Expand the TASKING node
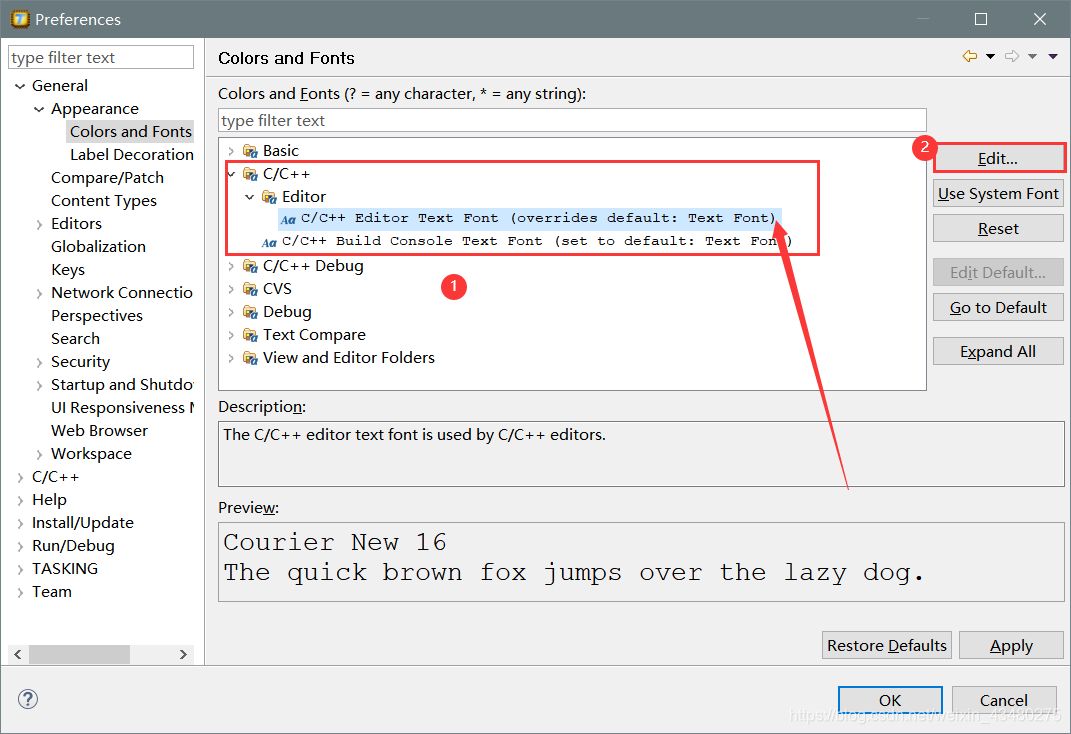The width and height of the screenshot is (1071, 734). (20, 569)
